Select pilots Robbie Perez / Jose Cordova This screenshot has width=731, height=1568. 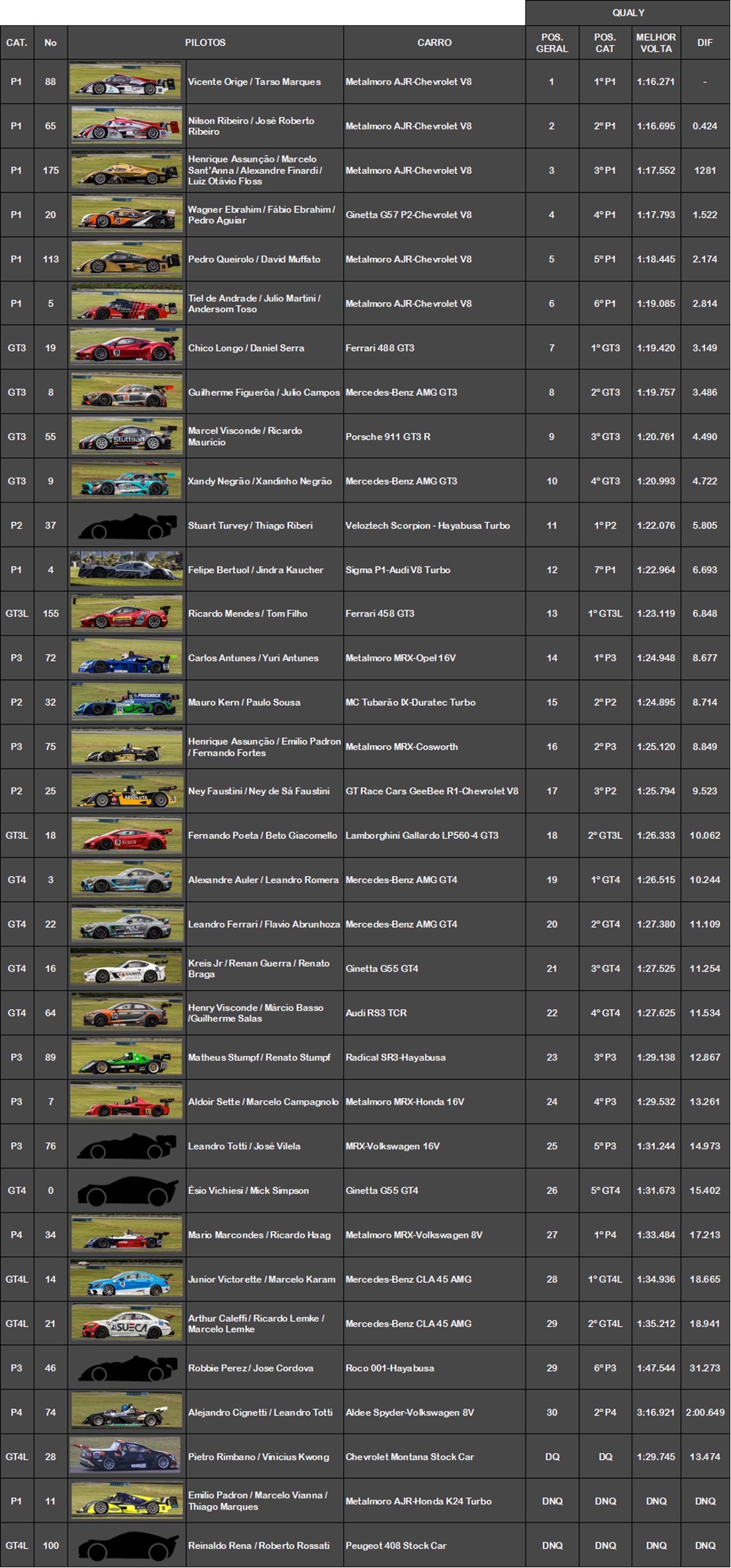(x=251, y=1368)
